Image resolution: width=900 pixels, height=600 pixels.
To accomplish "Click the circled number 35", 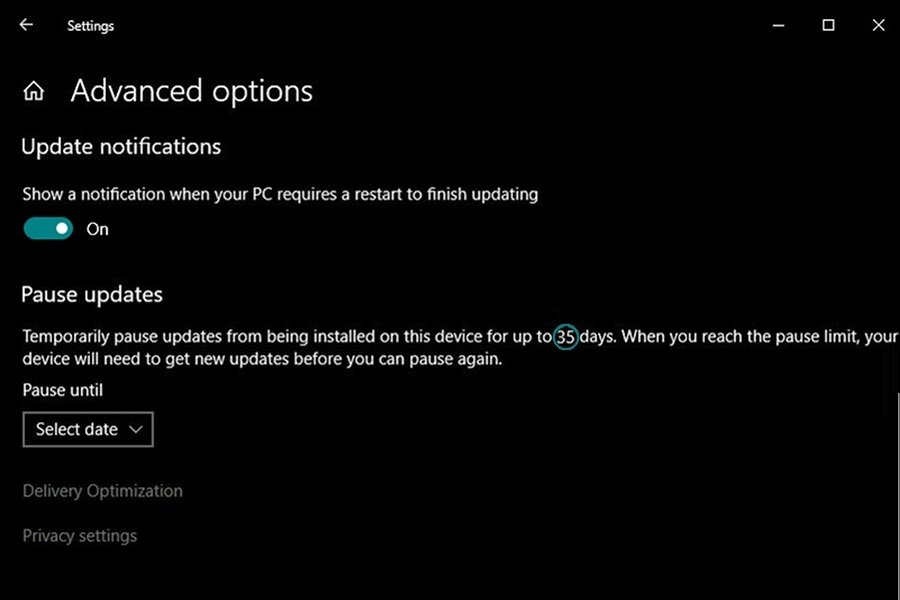I will (x=566, y=337).
